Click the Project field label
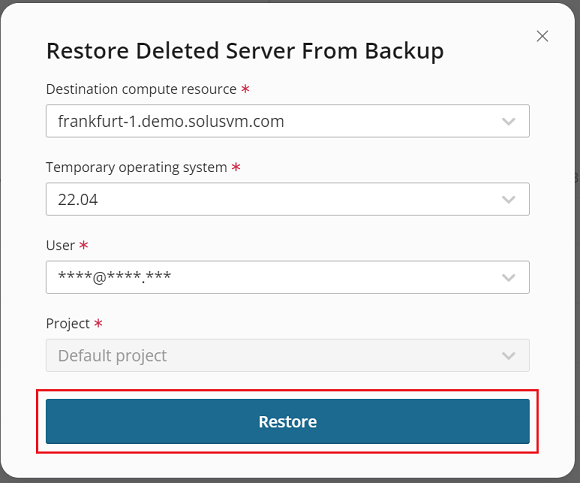The height and width of the screenshot is (483, 580). (x=68, y=324)
